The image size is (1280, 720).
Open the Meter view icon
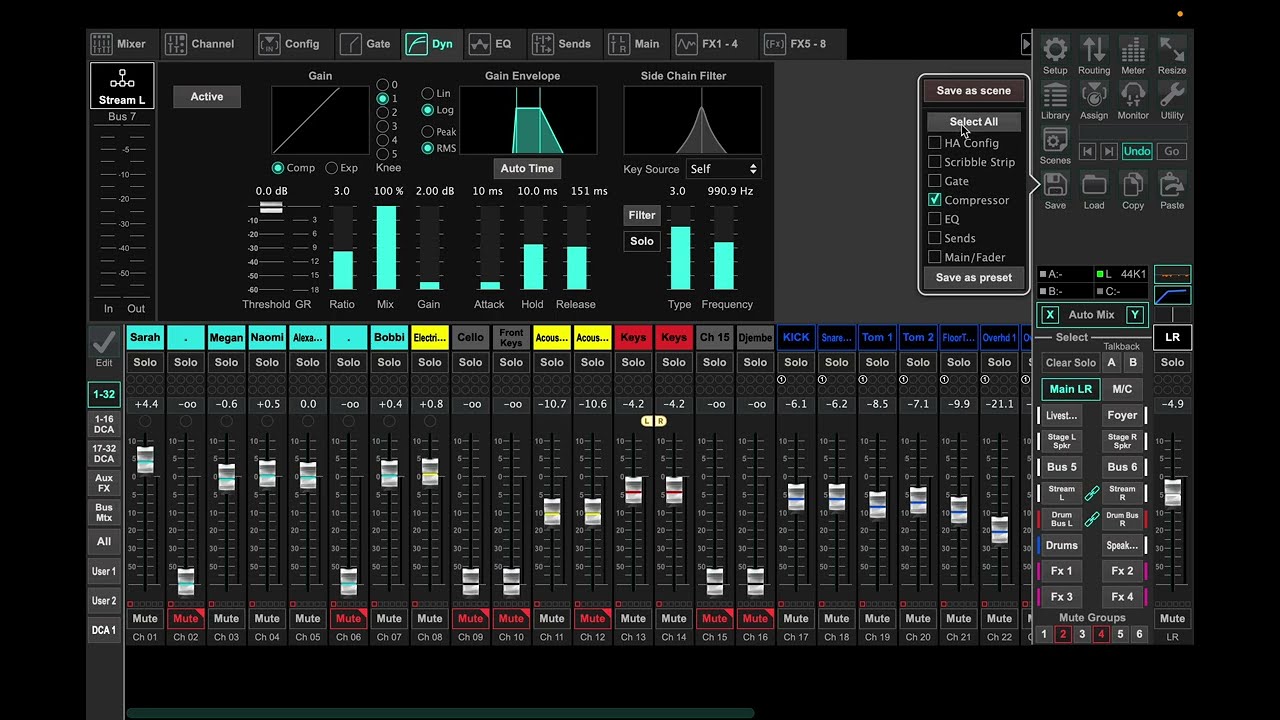point(1133,50)
